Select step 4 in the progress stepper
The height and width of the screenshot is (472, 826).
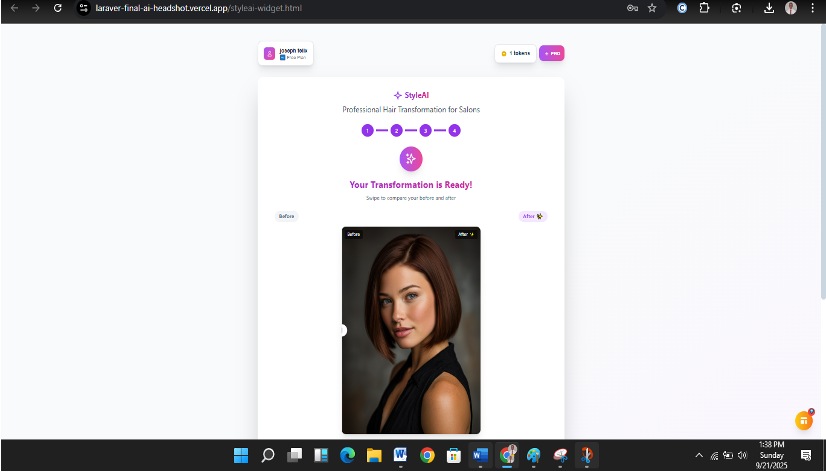pyautogui.click(x=454, y=130)
